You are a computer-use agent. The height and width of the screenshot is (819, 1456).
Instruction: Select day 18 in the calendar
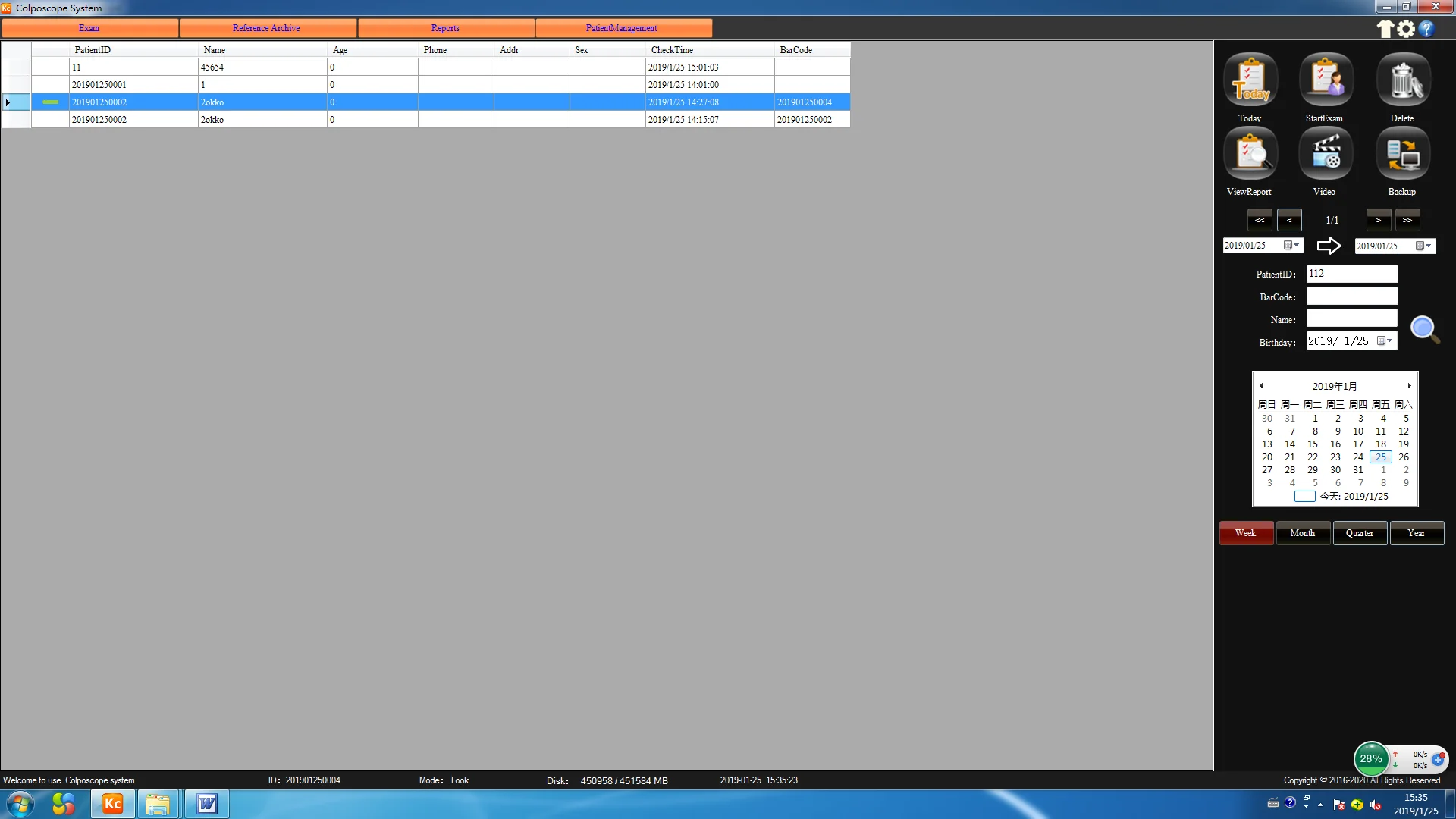pos(1380,444)
